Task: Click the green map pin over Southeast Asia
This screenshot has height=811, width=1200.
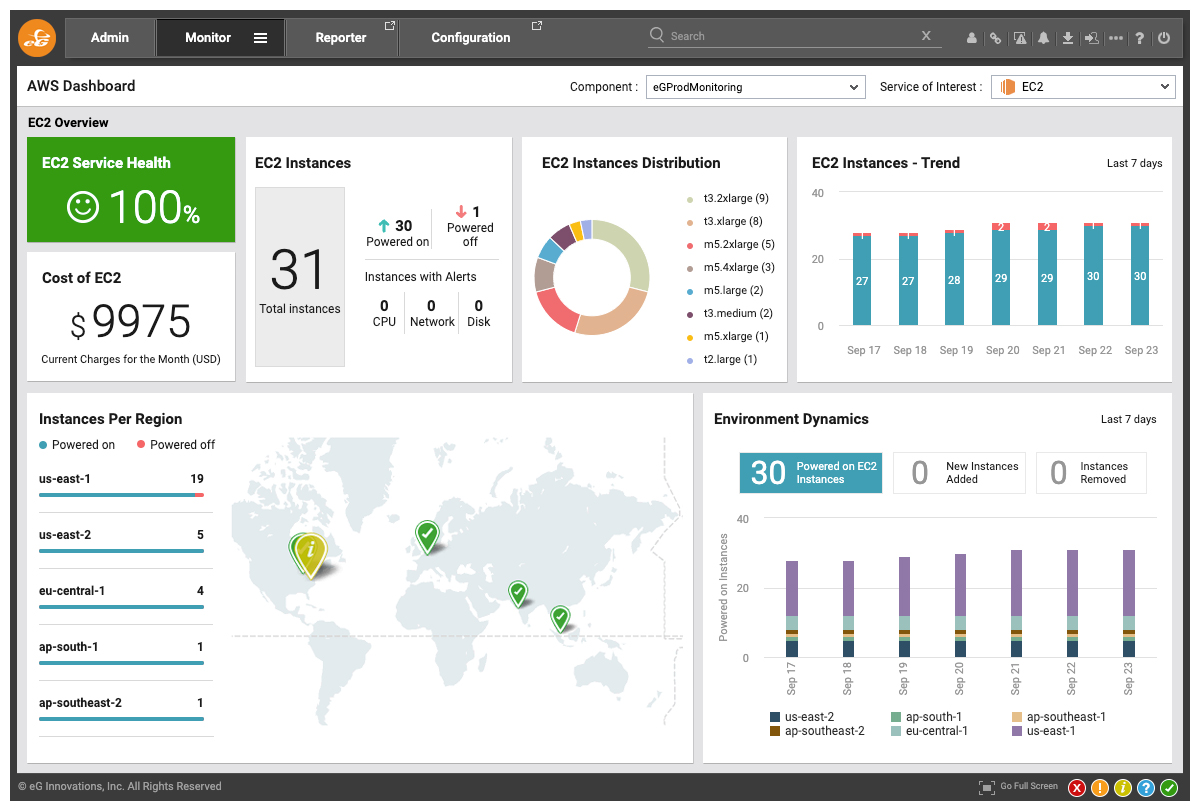Action: tap(560, 618)
